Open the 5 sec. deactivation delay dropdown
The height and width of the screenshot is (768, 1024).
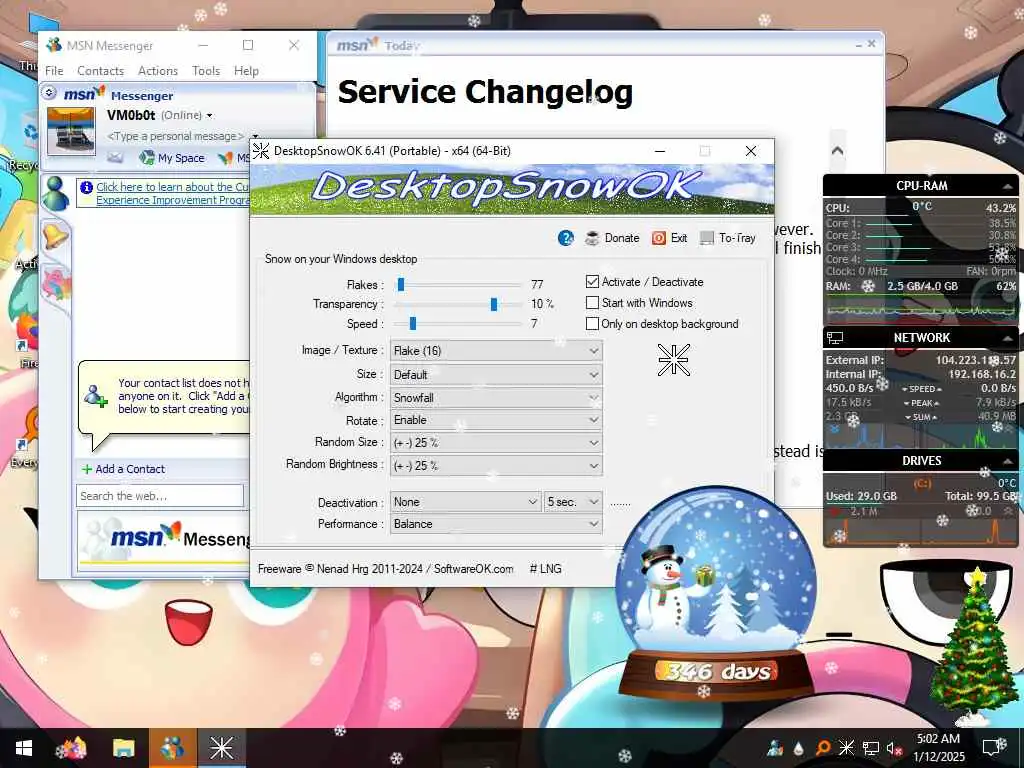573,502
